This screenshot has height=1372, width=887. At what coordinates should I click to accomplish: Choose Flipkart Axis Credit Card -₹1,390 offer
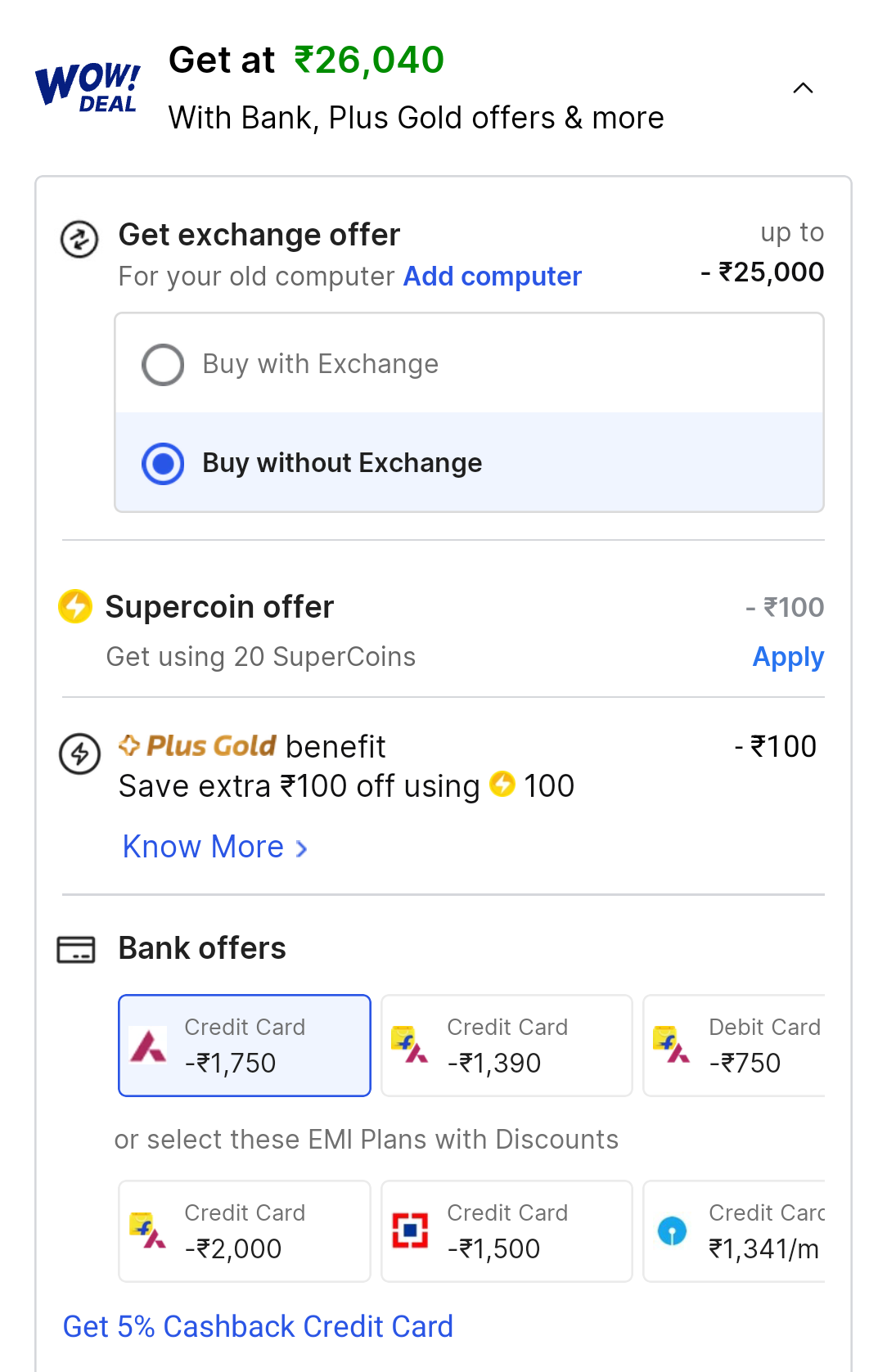point(507,1046)
